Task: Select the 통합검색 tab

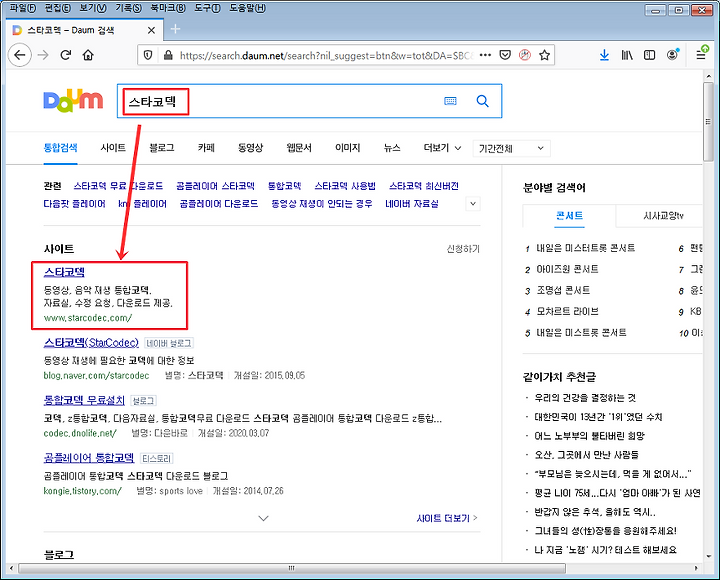Action: point(60,148)
